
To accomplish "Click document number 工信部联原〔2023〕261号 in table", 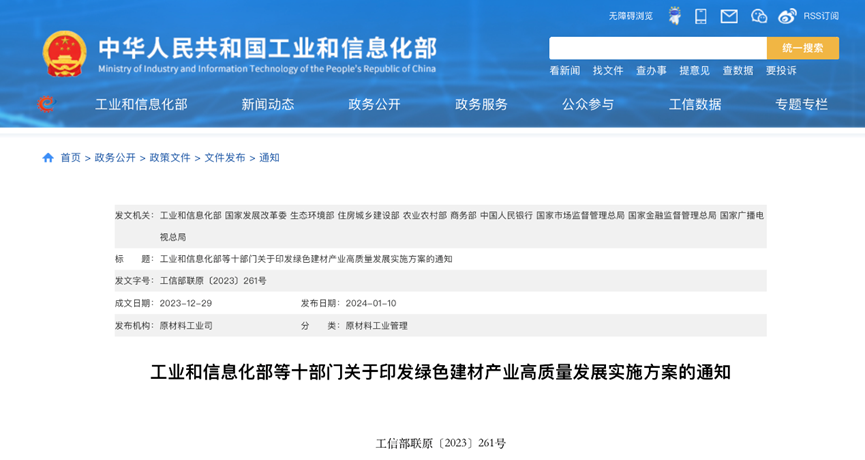I will pyautogui.click(x=213, y=281).
